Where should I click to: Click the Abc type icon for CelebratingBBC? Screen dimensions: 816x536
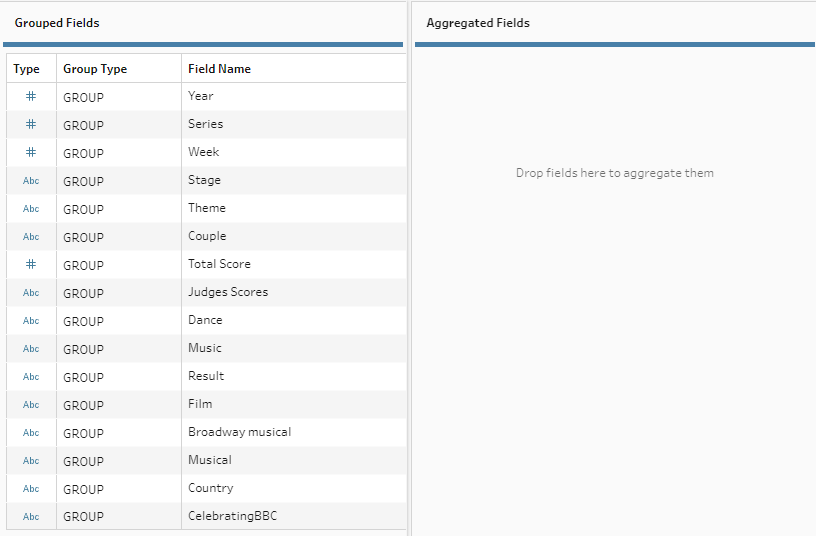(x=30, y=517)
